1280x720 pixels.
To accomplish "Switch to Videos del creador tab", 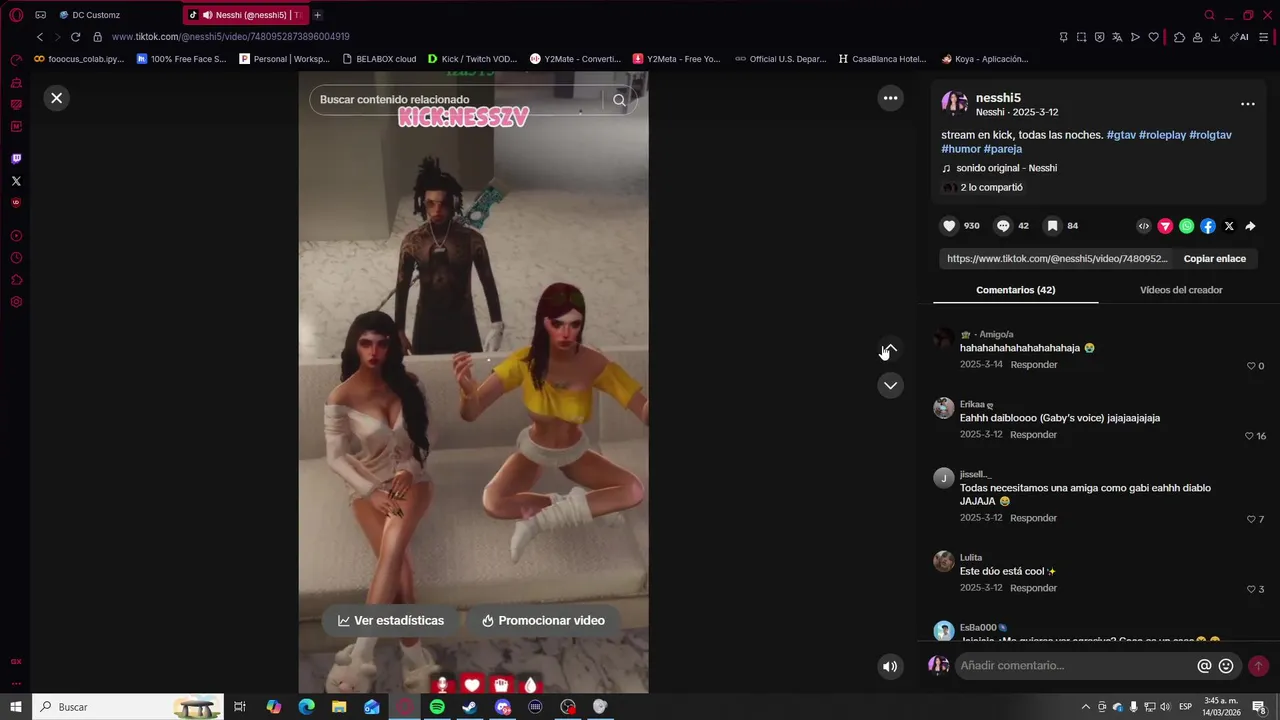I will tap(1181, 290).
